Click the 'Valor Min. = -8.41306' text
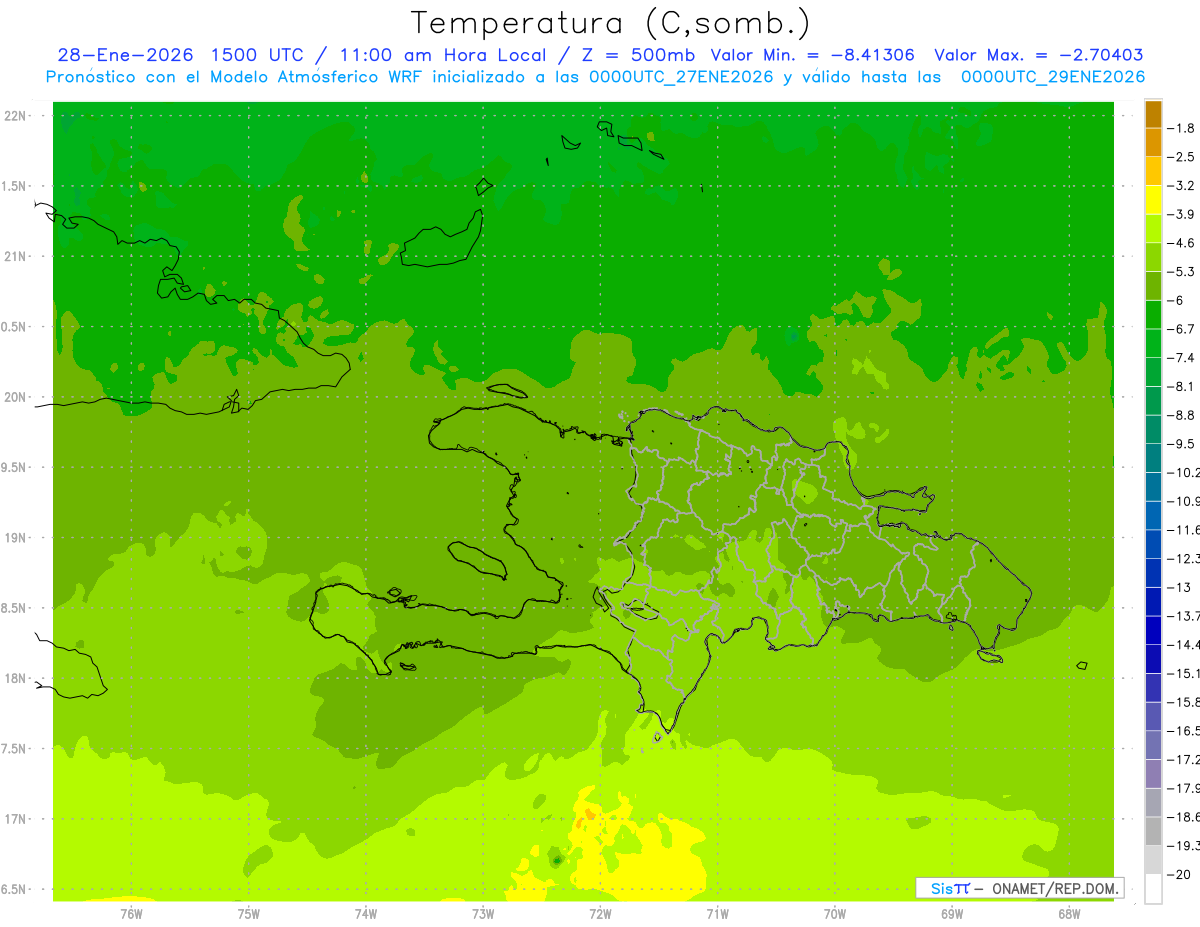The height and width of the screenshot is (927, 1200). [x=813, y=55]
